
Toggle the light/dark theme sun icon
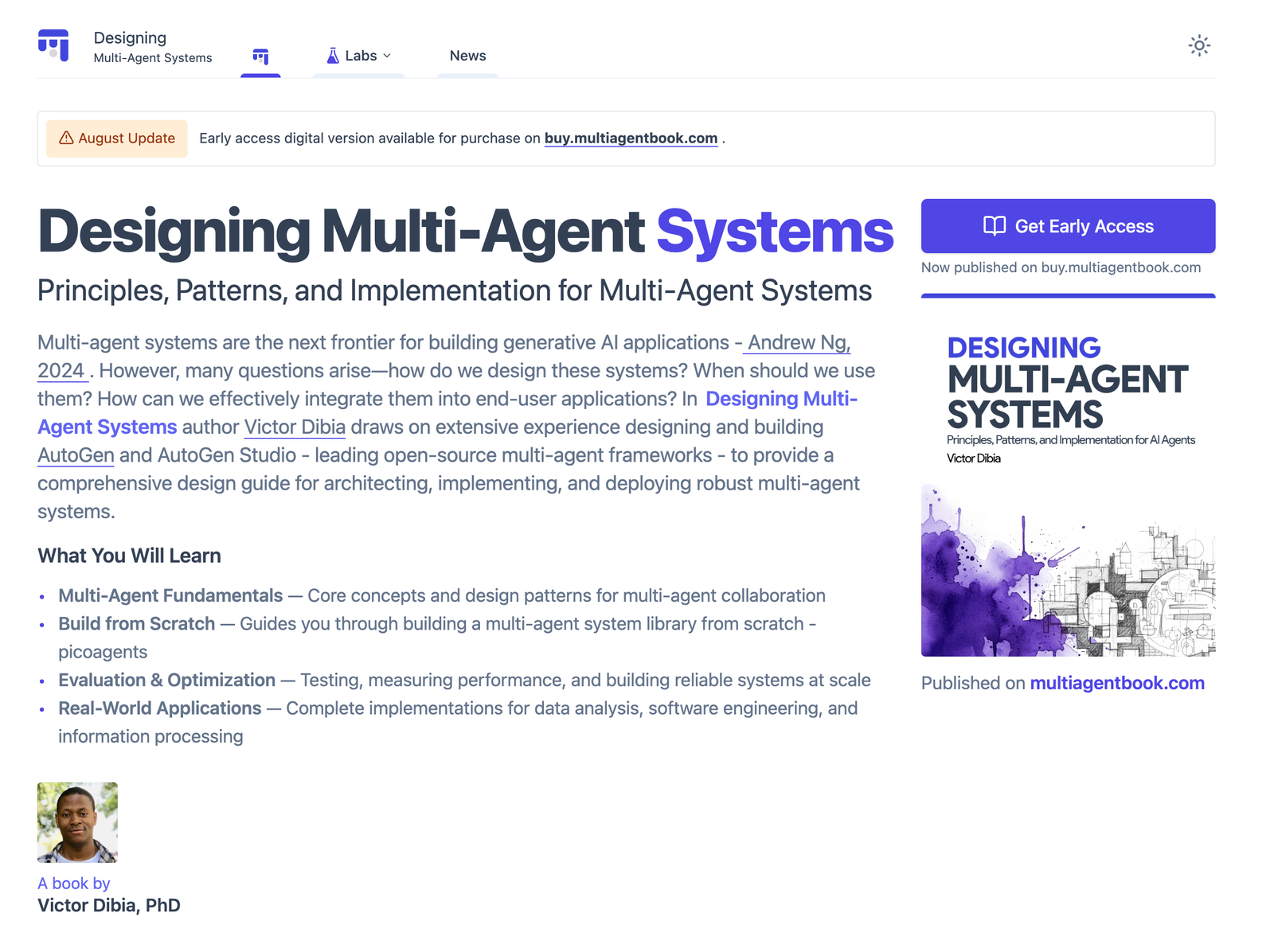(1198, 45)
